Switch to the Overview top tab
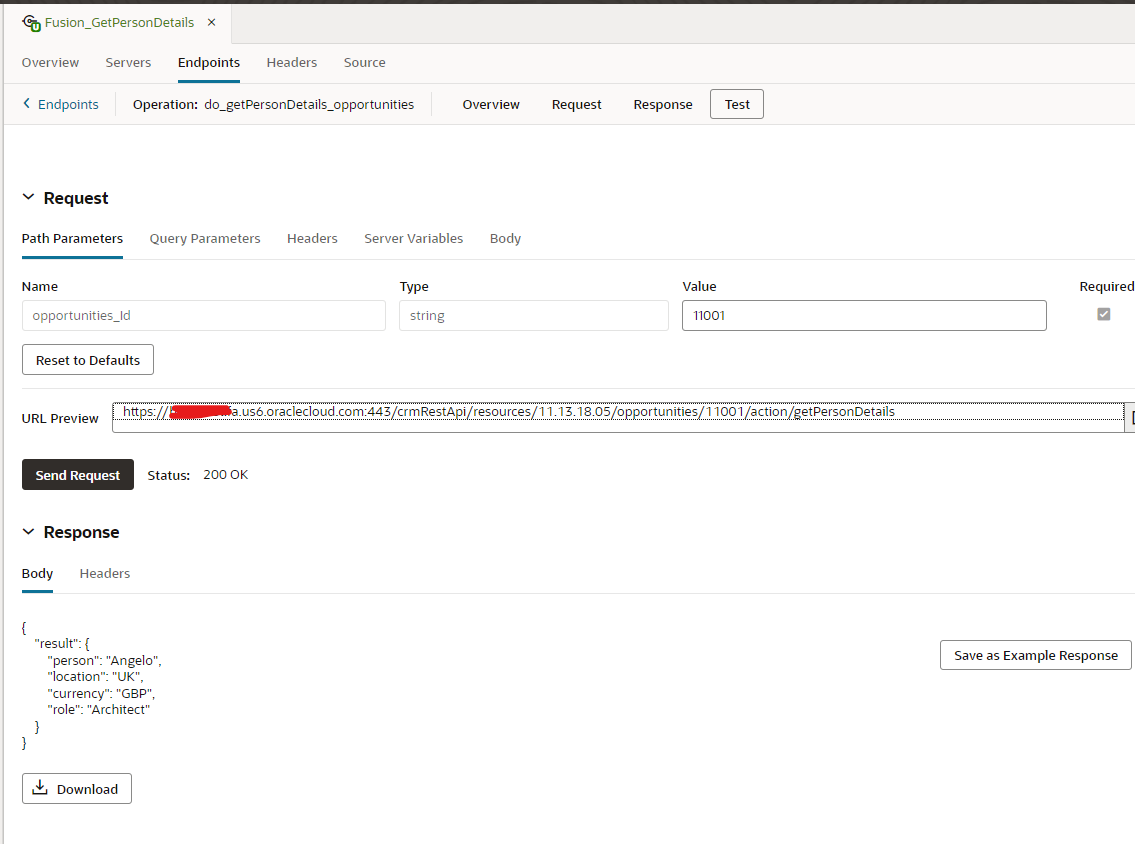The width and height of the screenshot is (1135, 844). pos(50,62)
